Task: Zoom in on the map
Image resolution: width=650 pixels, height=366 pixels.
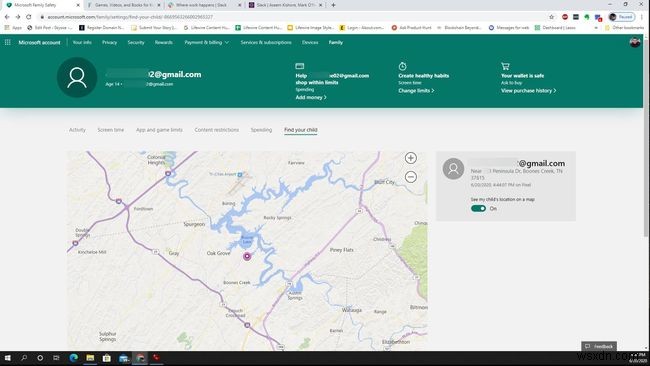Action: (x=410, y=158)
